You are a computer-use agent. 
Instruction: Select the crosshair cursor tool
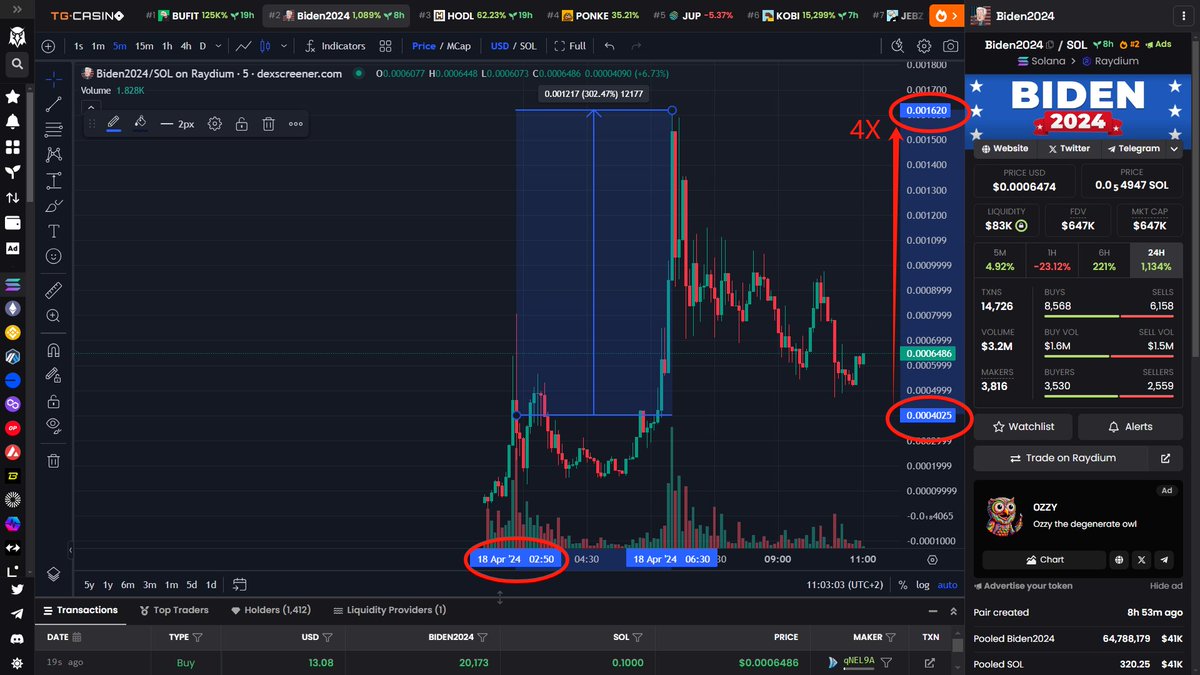(x=54, y=78)
